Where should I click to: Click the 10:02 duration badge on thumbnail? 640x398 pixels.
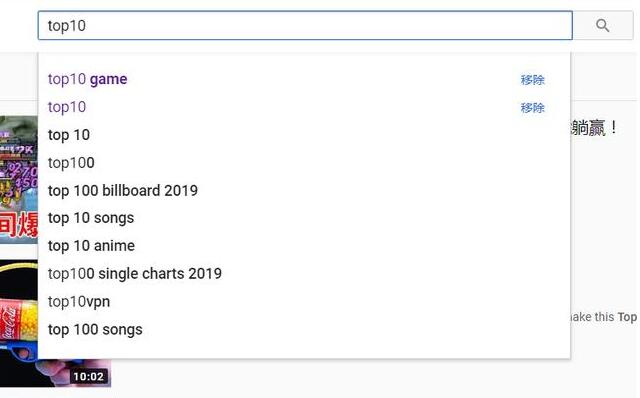tap(89, 376)
